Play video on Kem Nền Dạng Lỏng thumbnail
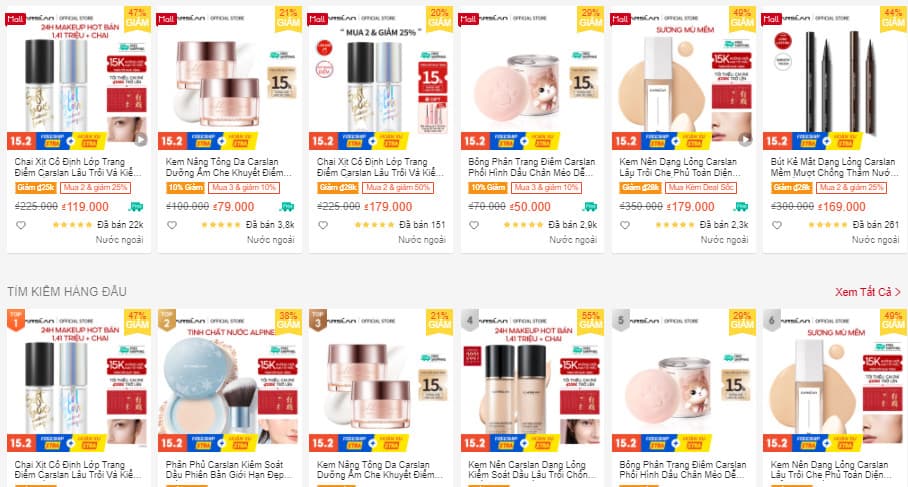 (745, 139)
